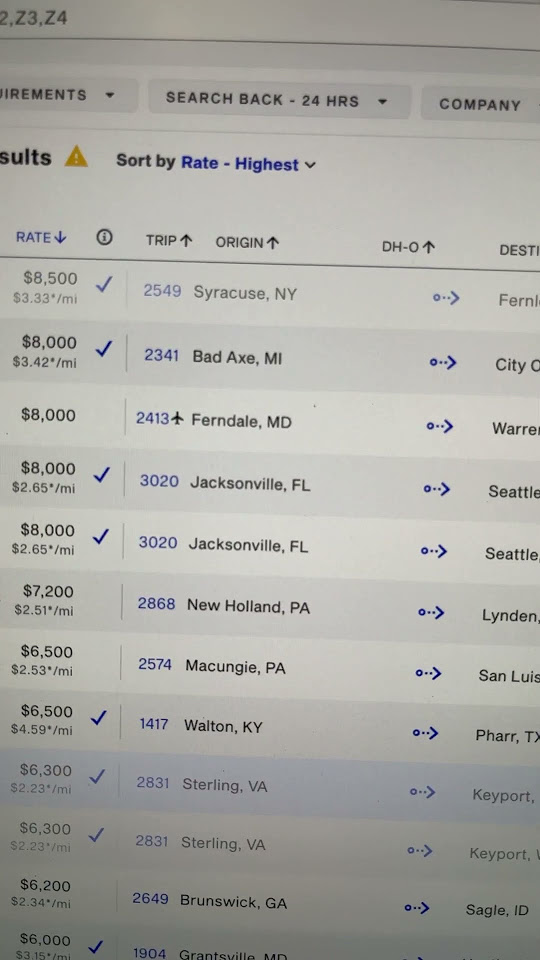
Task: Click the airplane icon beside Ferndale, MD
Action: point(178,419)
